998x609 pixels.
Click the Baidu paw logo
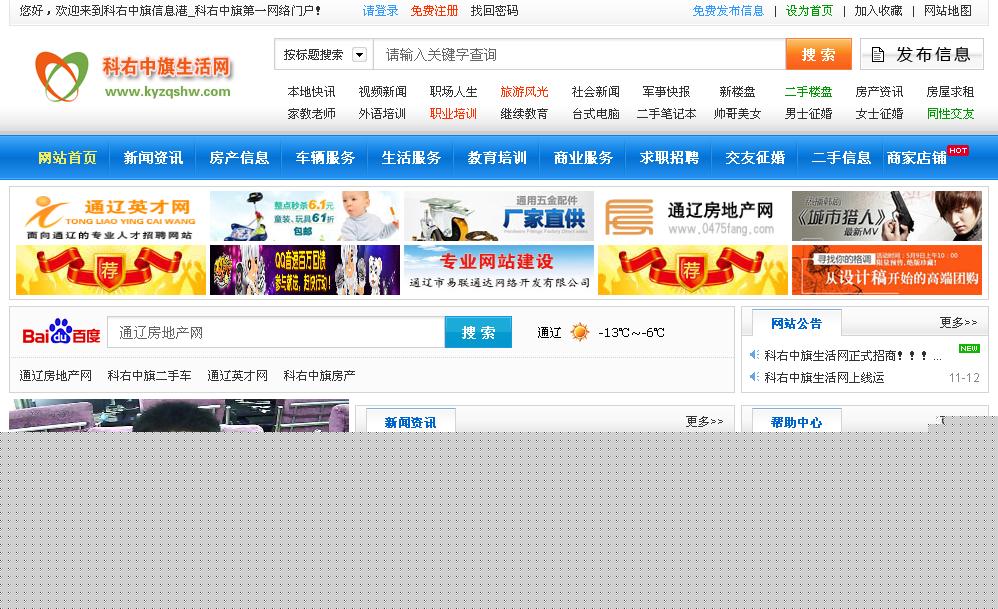pyautogui.click(x=61, y=330)
